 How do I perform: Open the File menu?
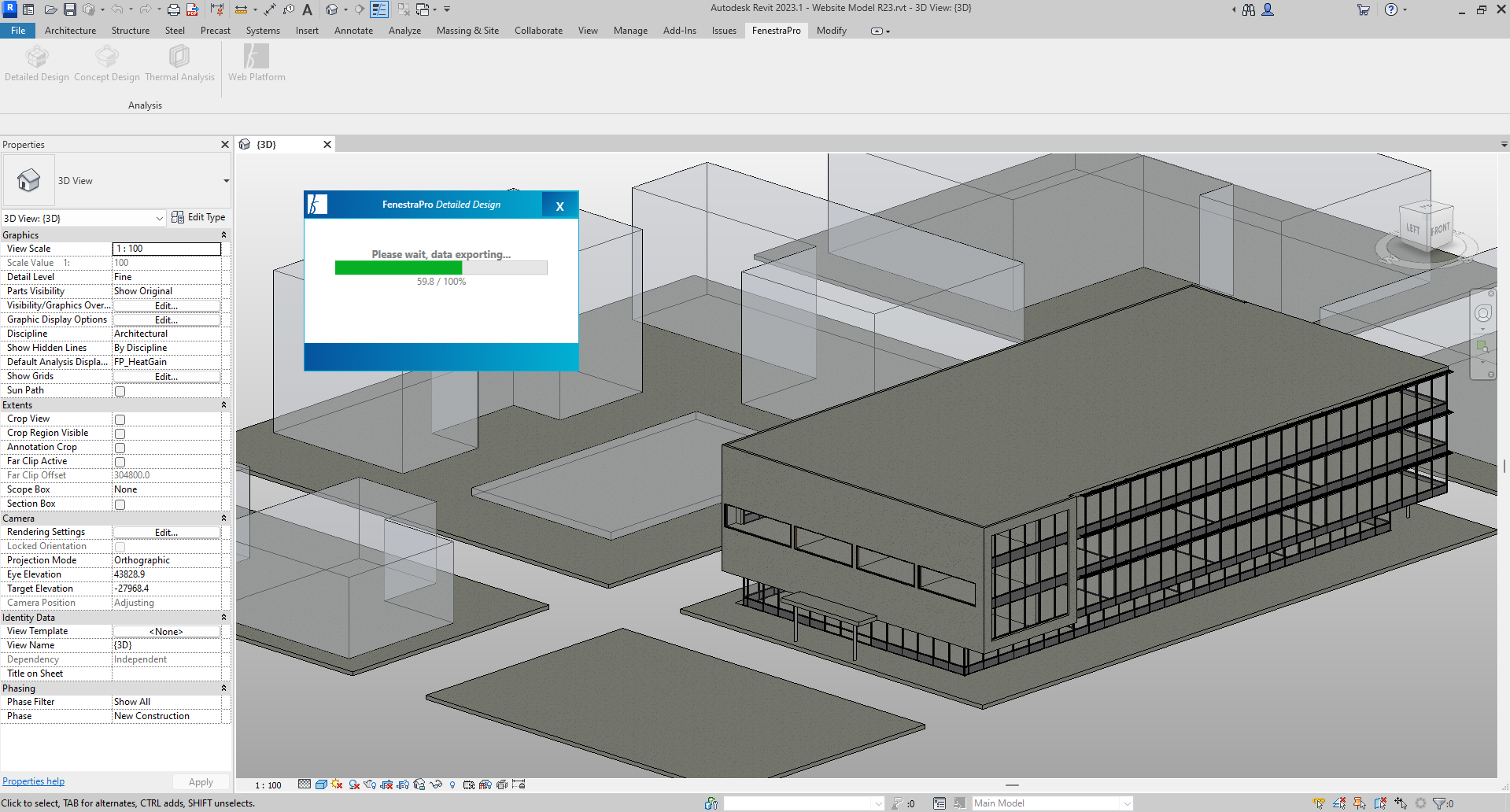pos(18,31)
